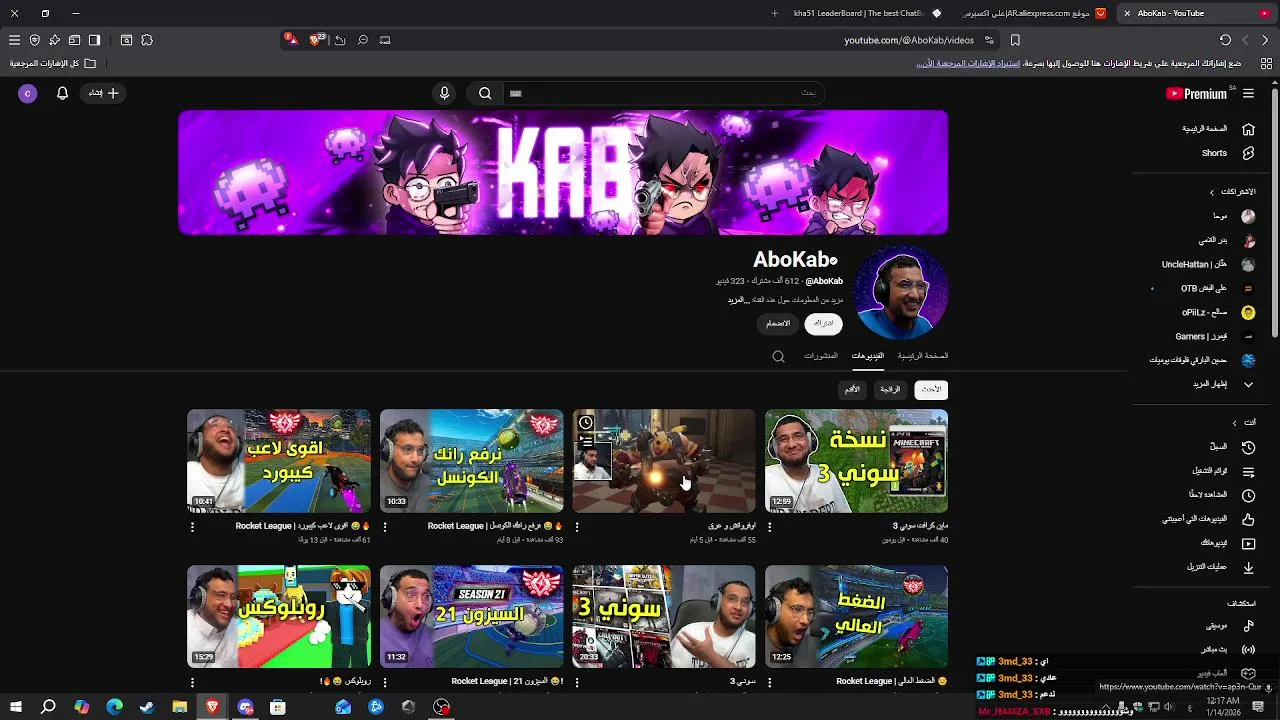Image resolution: width=1280 pixels, height=720 pixels.
Task: Expand the You section header
Action: 1243,422
